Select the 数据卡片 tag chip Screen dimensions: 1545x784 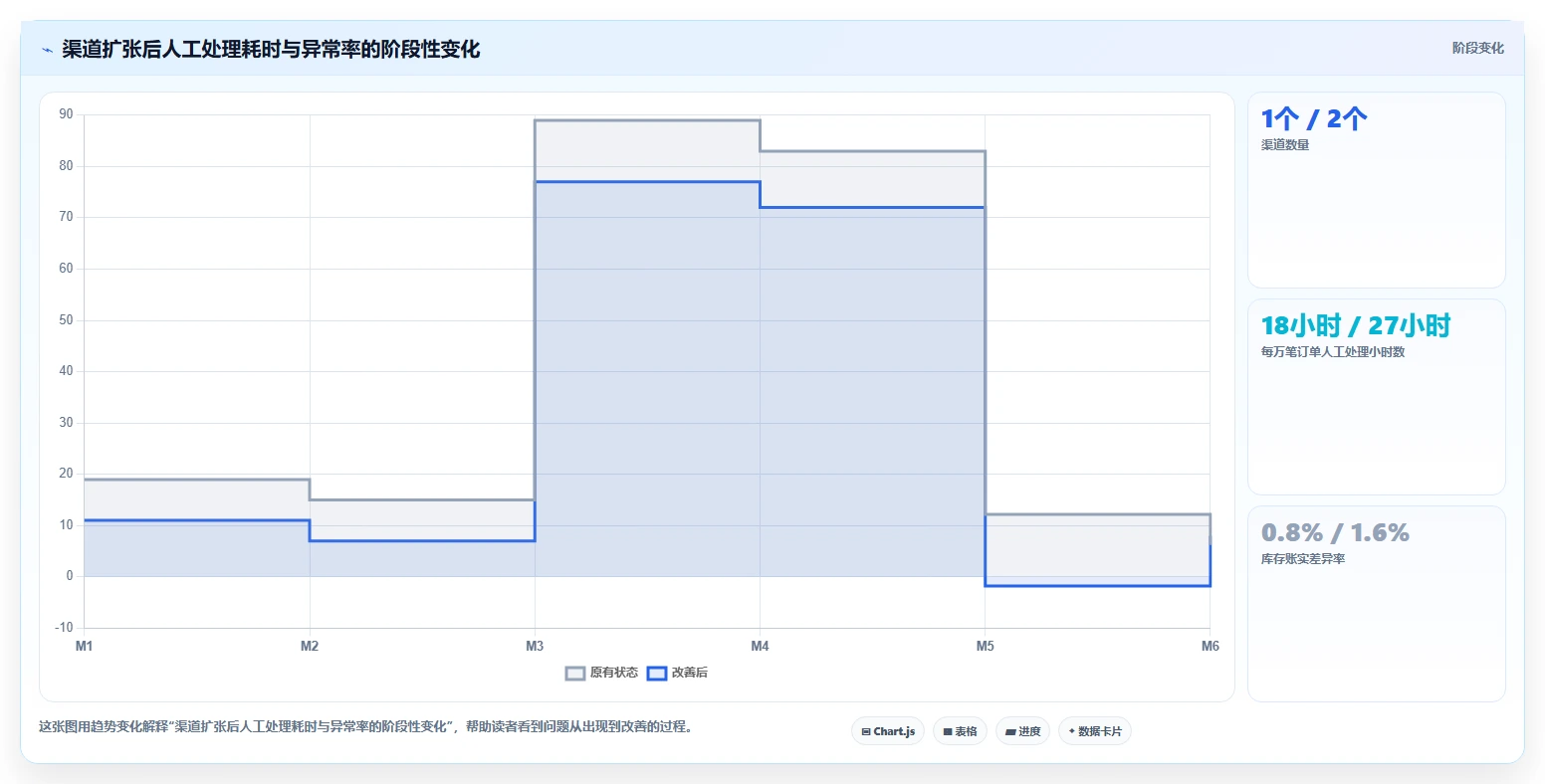point(1095,731)
